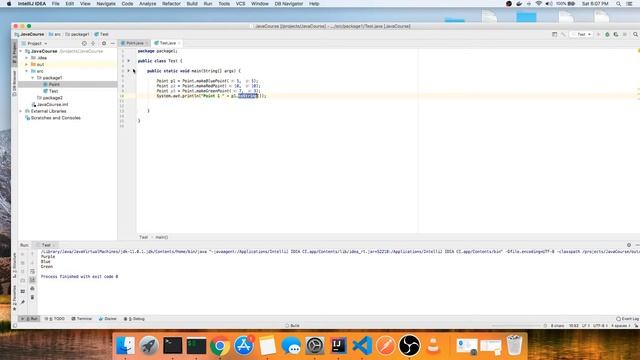Screen dimensions: 640x360
Task: Rerun Test in Run panel
Action: click(x=22, y=254)
